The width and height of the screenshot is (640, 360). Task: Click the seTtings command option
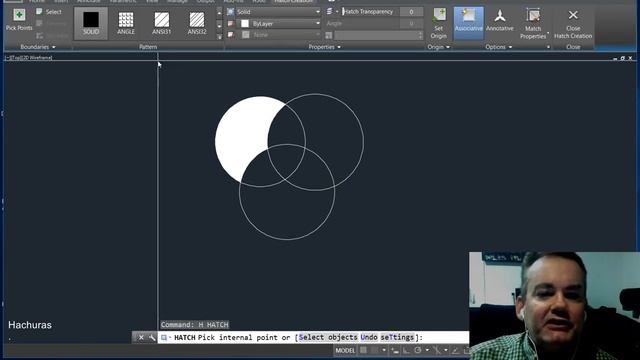[397, 338]
